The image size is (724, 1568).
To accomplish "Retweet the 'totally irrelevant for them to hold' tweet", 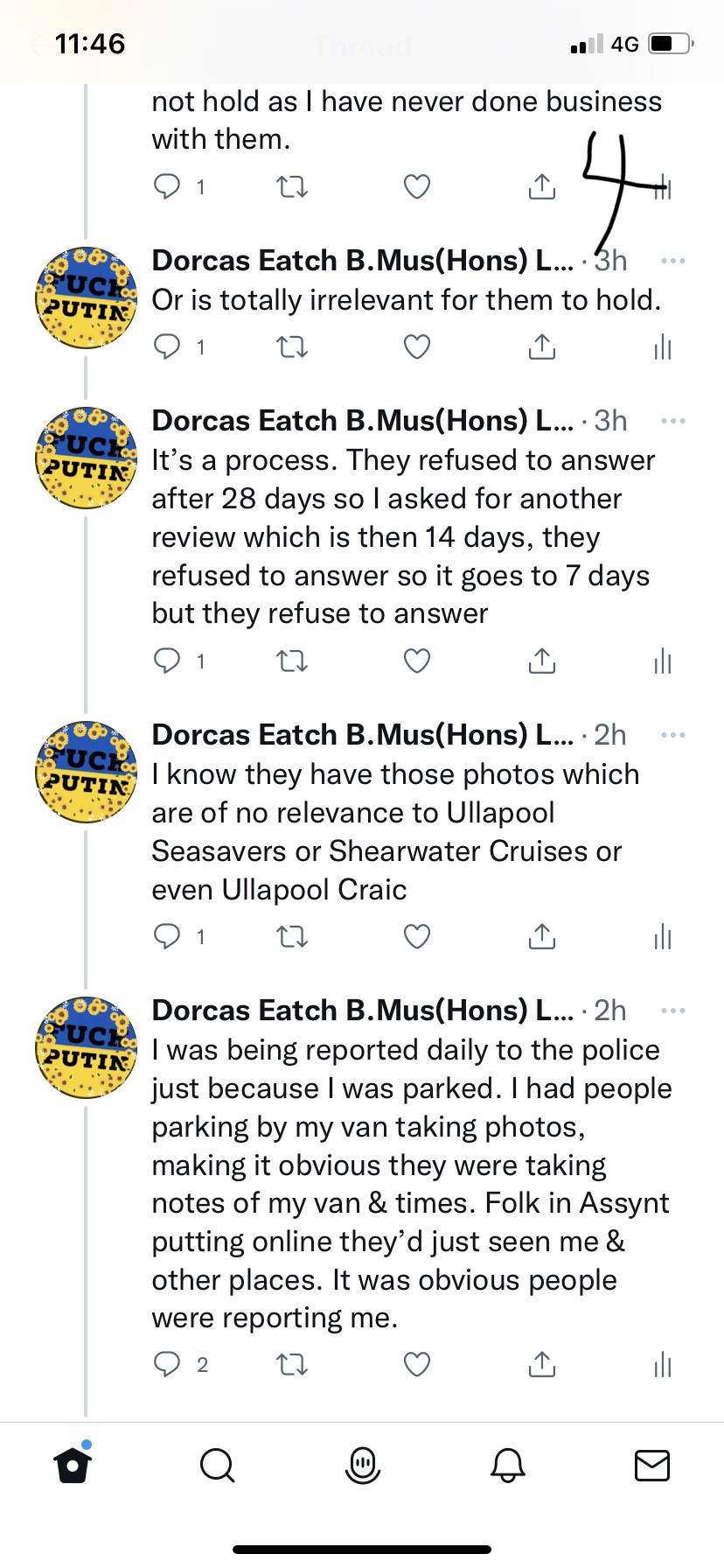I will coord(292,347).
